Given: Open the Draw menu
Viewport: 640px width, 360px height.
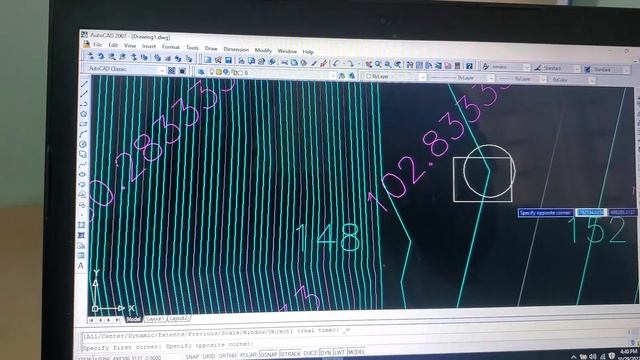Looking at the screenshot, I should click(211, 48).
